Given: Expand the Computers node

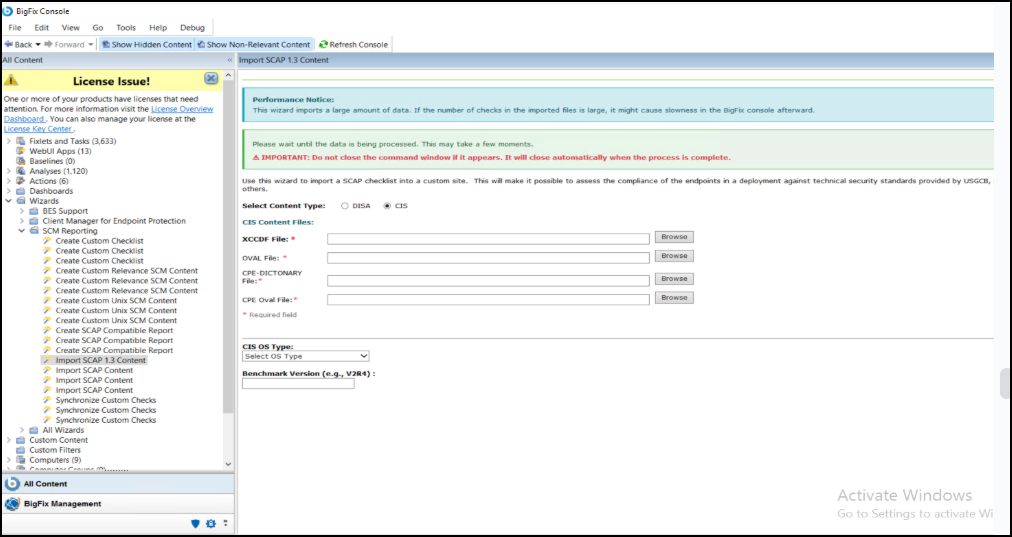Looking at the screenshot, I should [8, 460].
